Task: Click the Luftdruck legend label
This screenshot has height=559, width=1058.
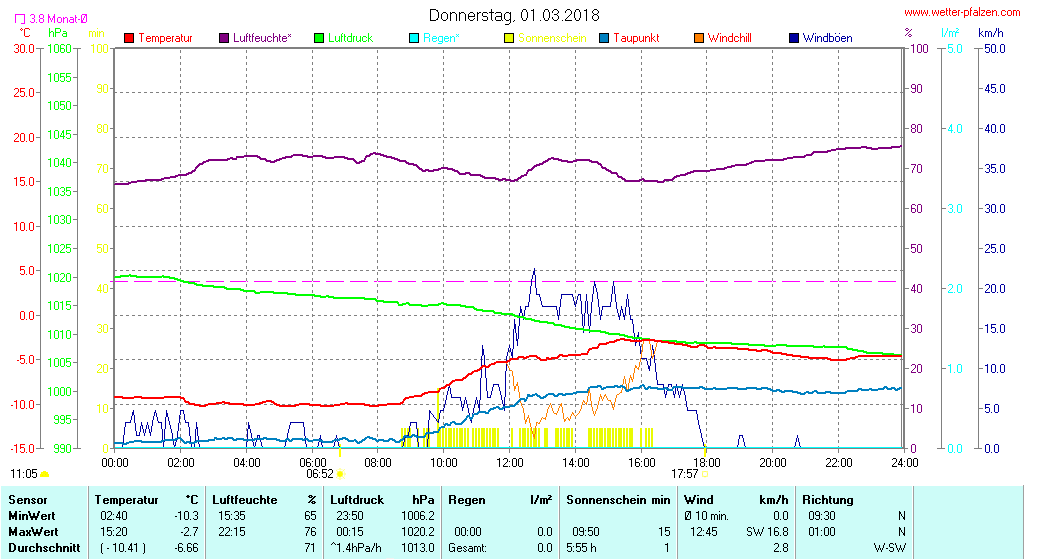Action: tap(350, 38)
